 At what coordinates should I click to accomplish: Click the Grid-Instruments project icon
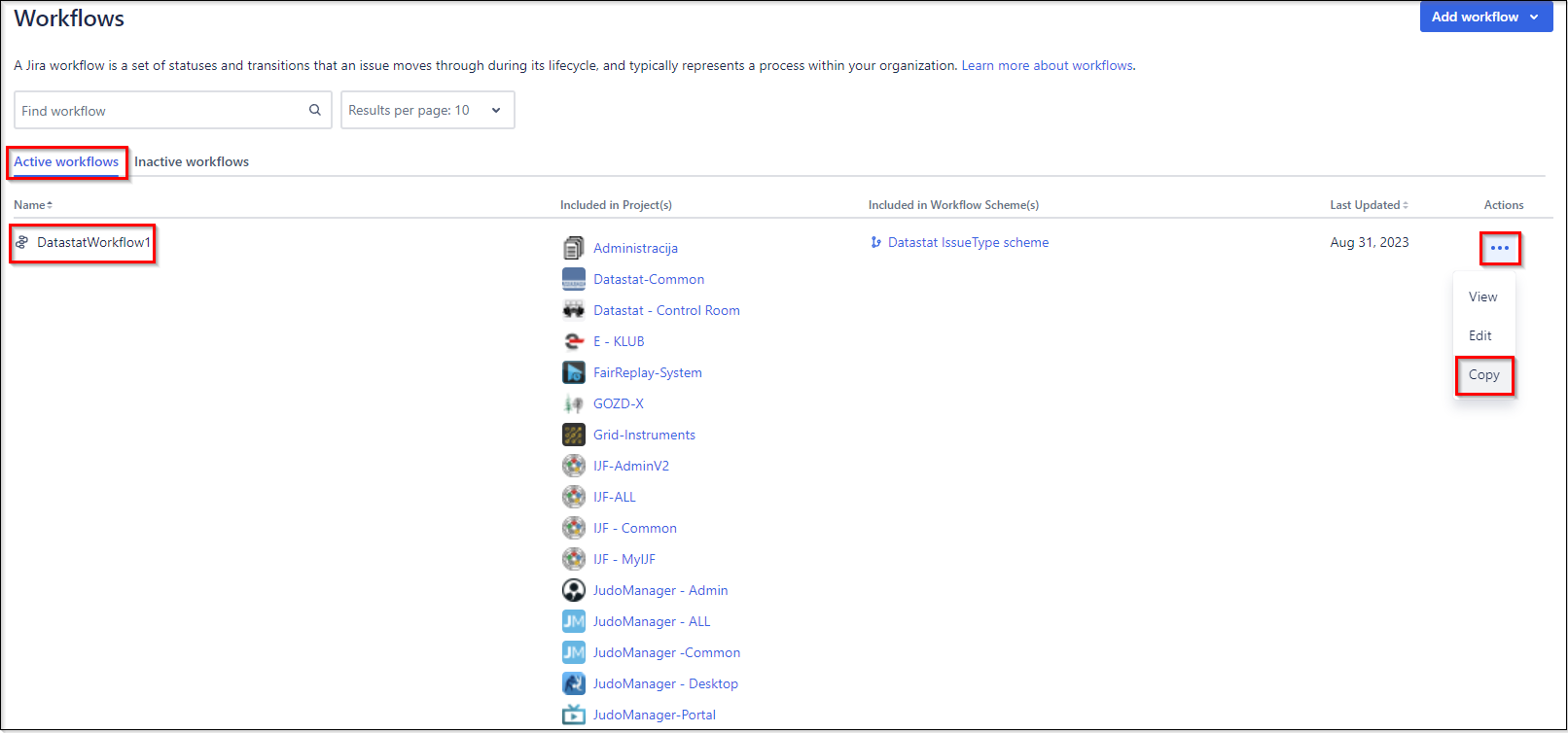574,435
